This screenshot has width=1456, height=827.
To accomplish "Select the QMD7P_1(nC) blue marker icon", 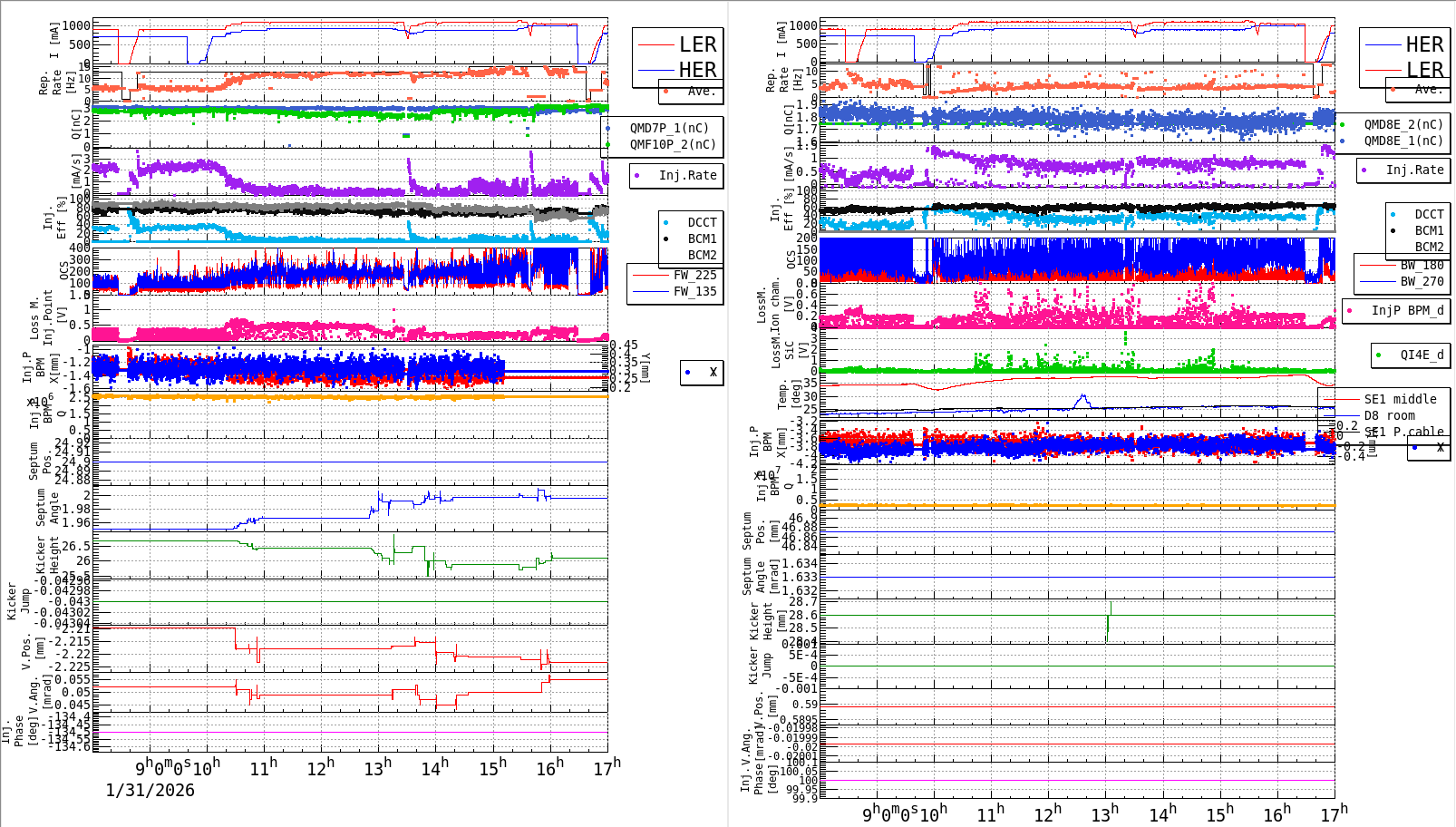I will 606,129.
